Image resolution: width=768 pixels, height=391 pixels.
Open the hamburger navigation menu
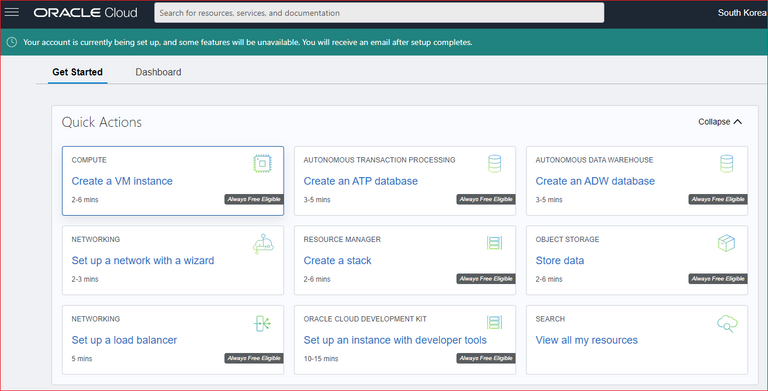pyautogui.click(x=12, y=12)
